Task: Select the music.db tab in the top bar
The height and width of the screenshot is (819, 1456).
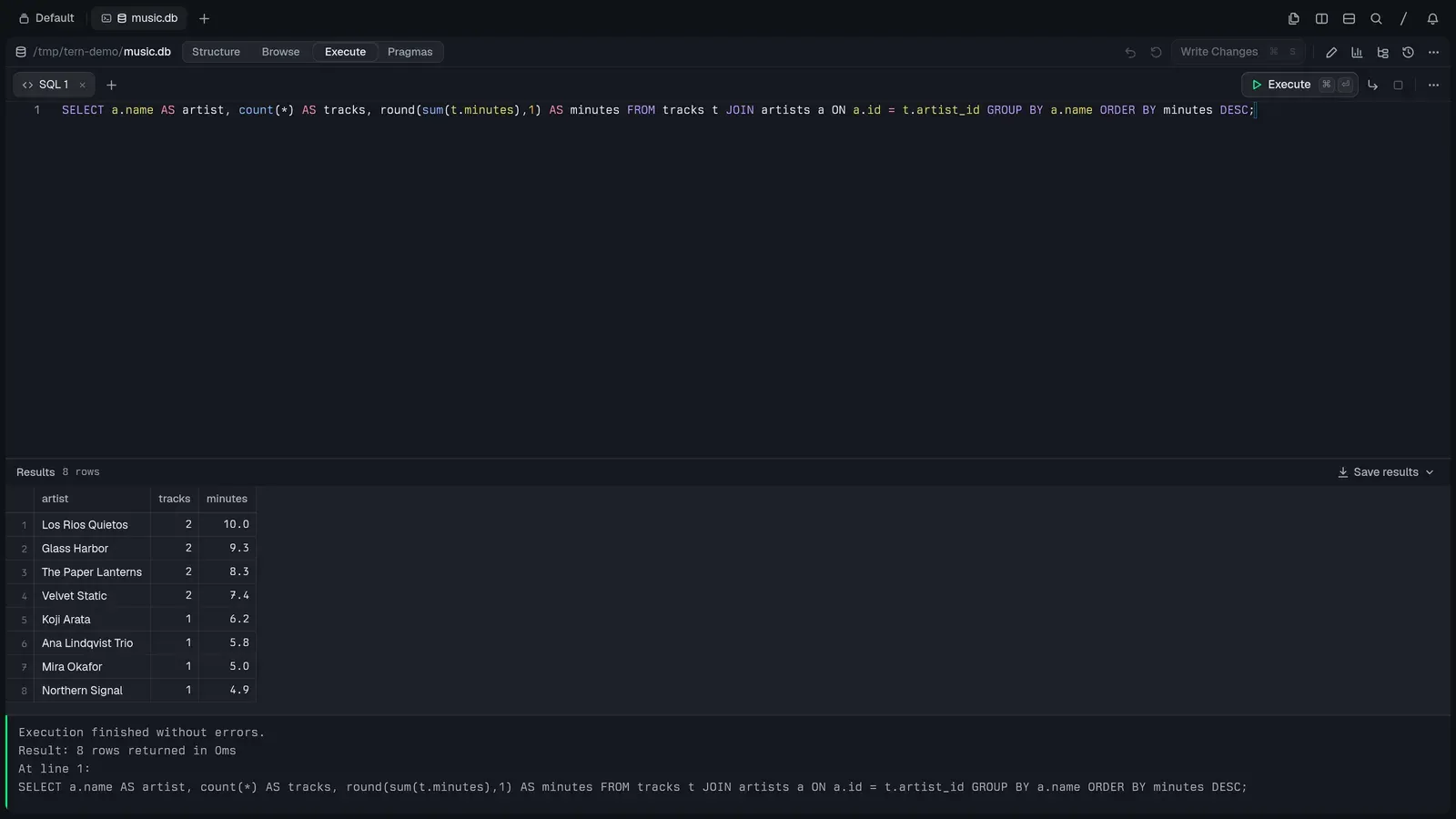Action: tap(139, 18)
